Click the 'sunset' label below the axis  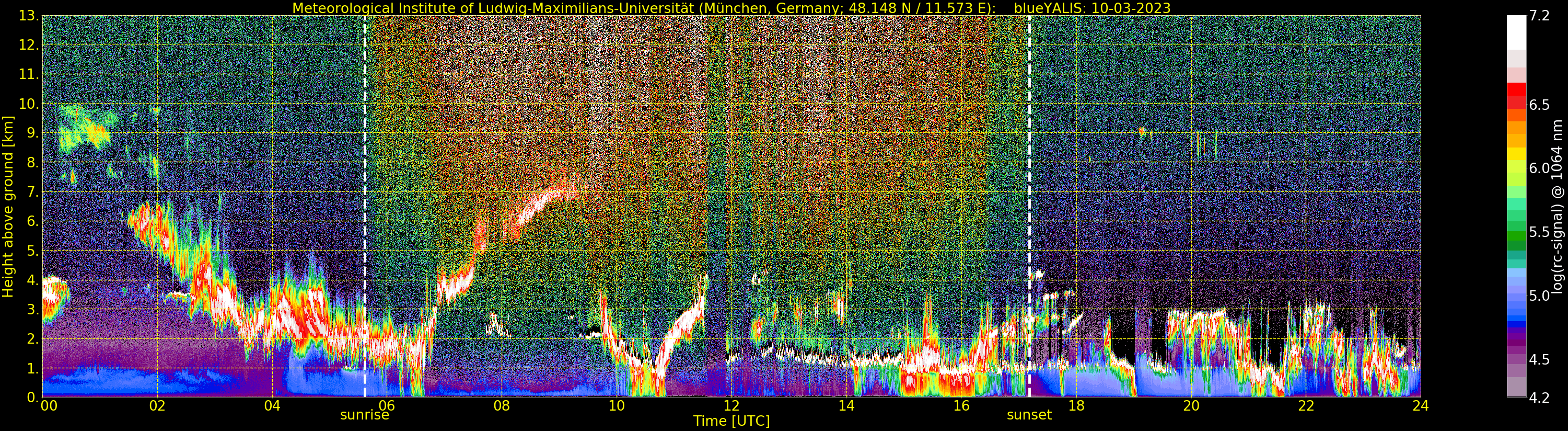point(1029,415)
